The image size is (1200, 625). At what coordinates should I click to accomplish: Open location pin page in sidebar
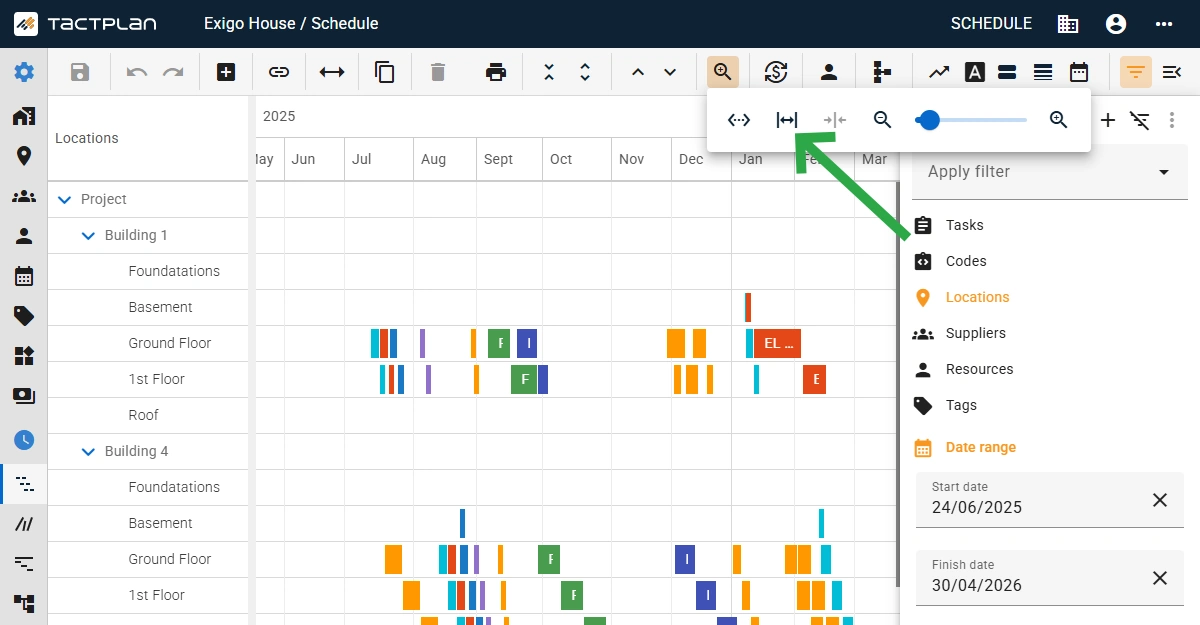(24, 156)
